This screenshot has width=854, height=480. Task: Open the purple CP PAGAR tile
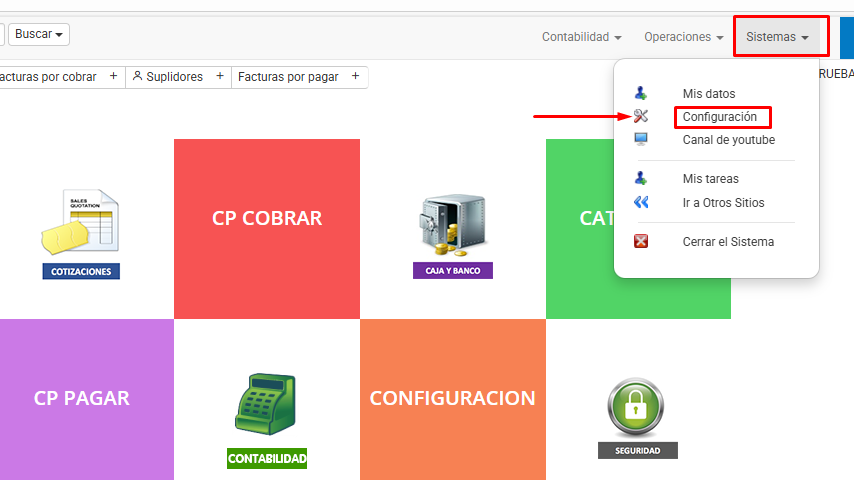click(x=82, y=398)
